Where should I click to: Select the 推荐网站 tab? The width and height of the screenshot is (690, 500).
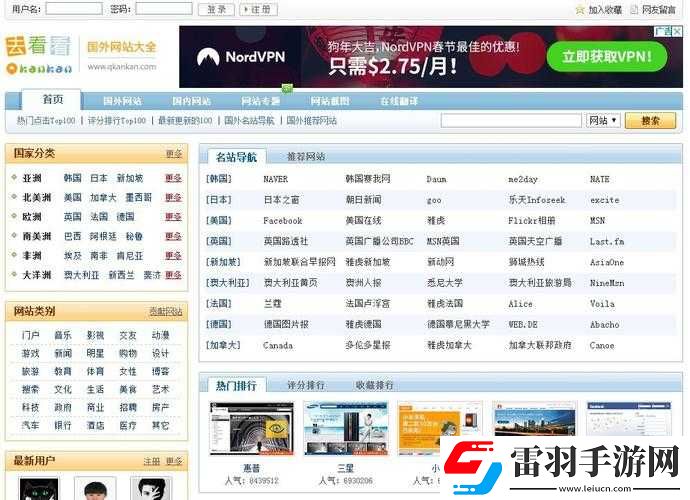(x=306, y=157)
